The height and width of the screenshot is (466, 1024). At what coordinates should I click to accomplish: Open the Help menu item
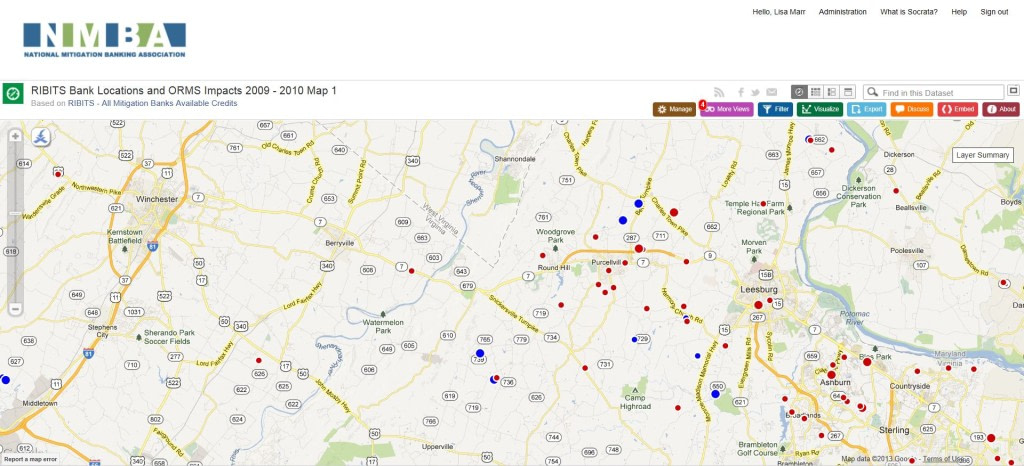(959, 12)
